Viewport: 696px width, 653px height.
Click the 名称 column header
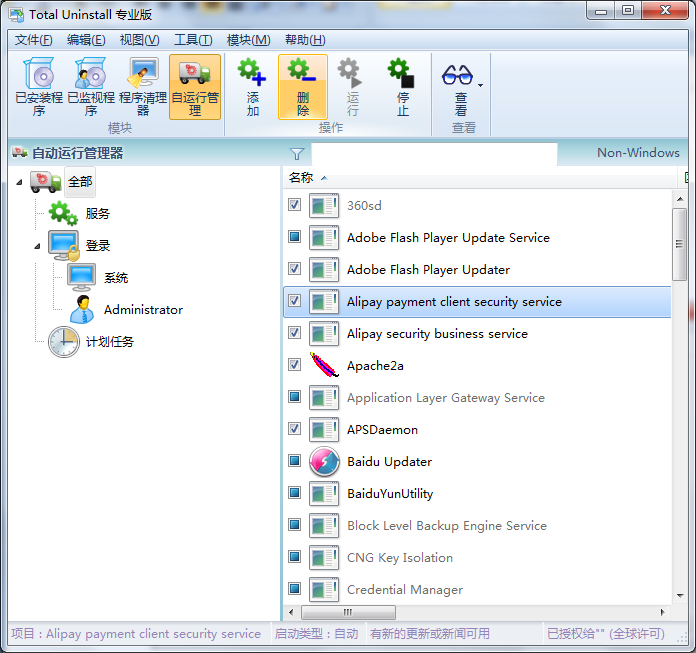pos(301,178)
